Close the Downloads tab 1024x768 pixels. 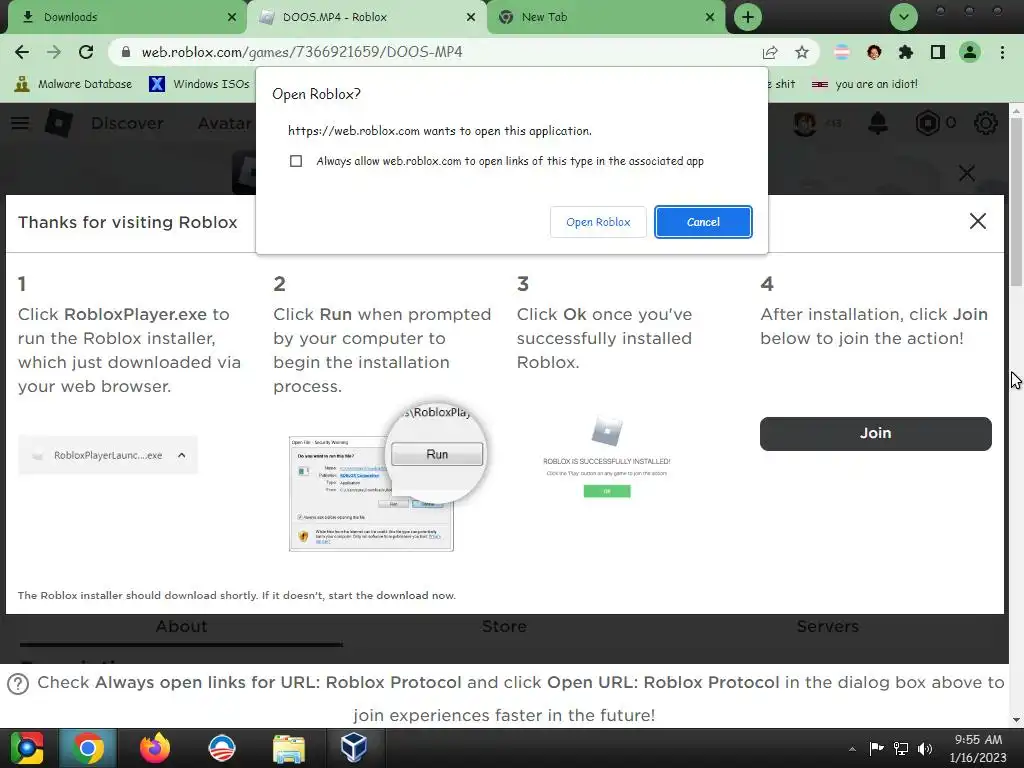(x=232, y=17)
